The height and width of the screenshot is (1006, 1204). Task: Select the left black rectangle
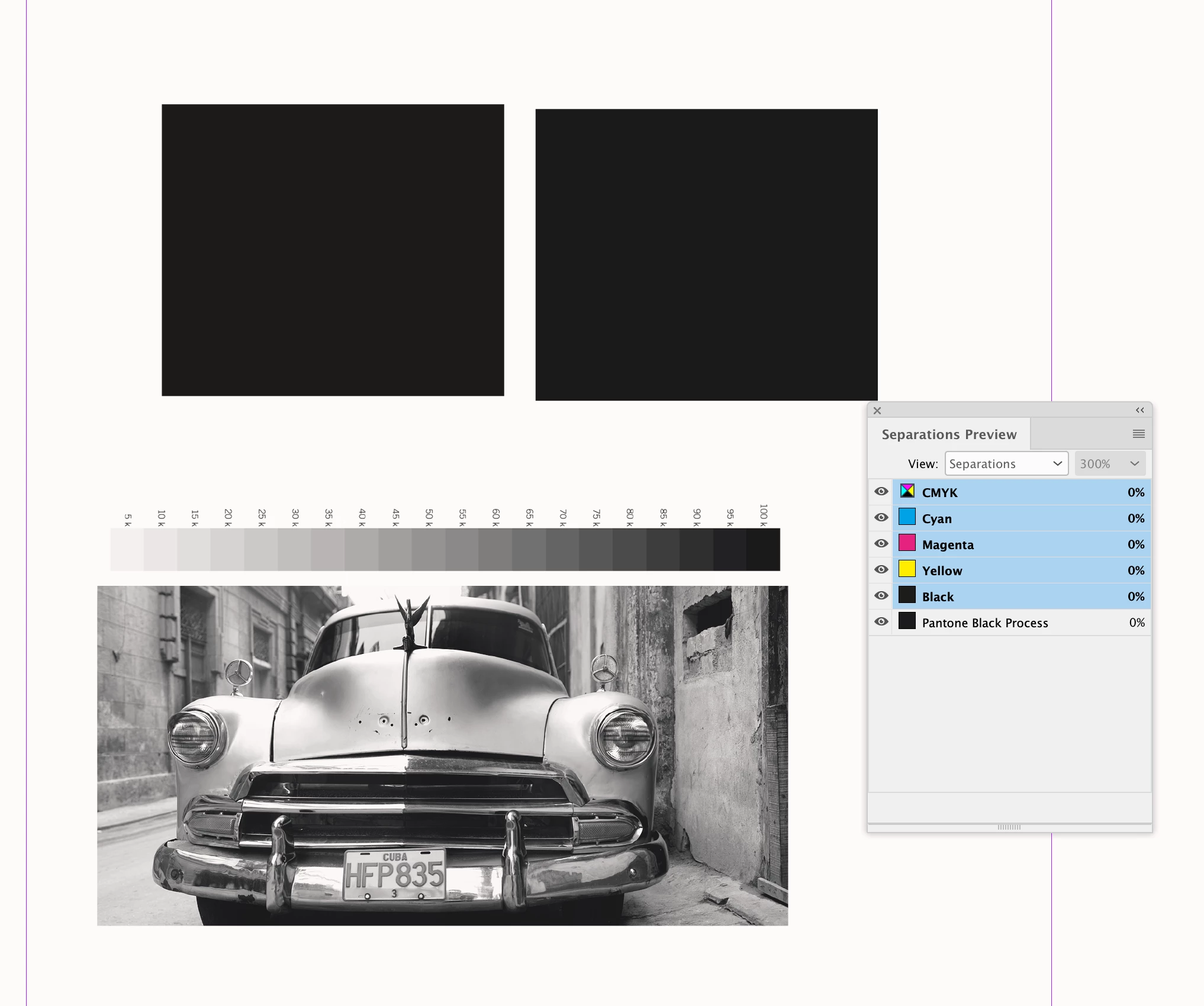point(333,250)
